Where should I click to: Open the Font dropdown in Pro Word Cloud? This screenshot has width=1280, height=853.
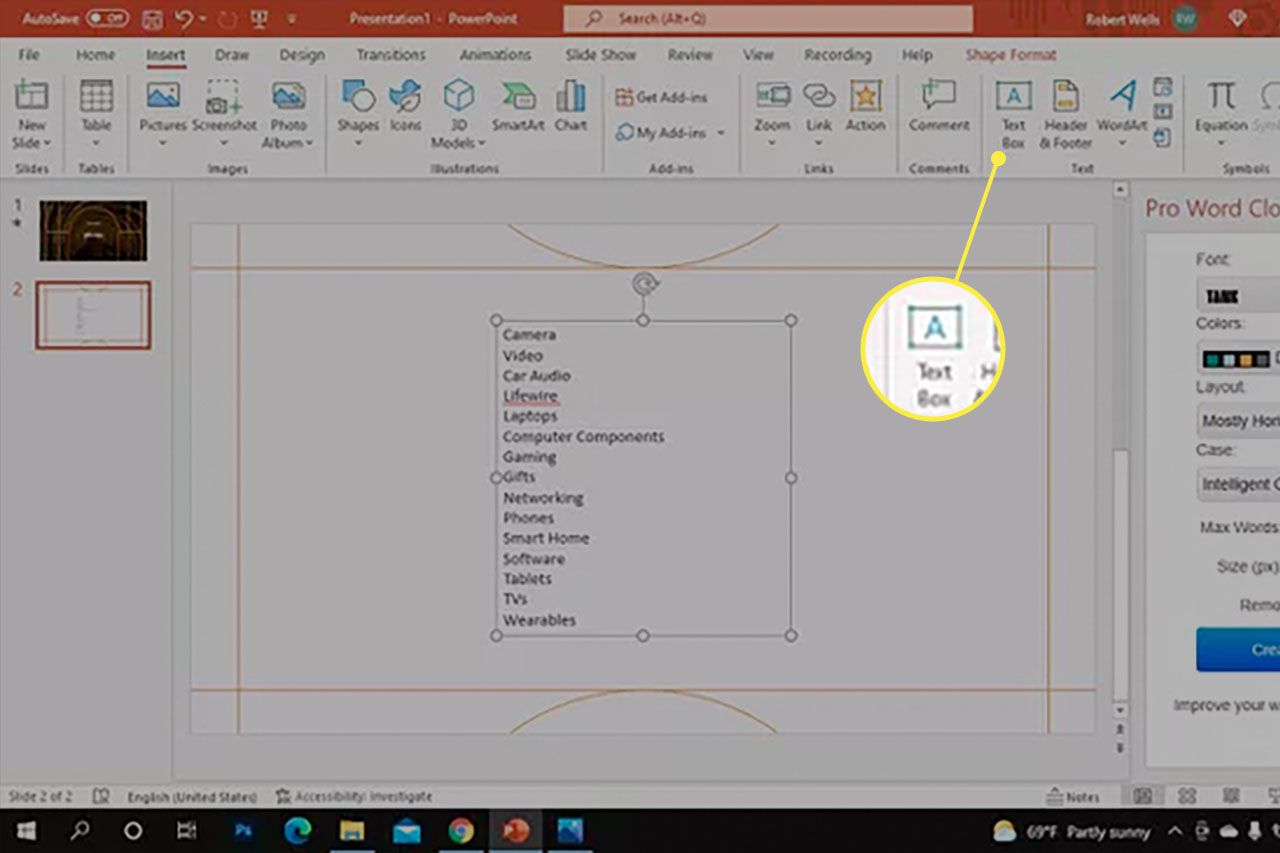[1238, 296]
